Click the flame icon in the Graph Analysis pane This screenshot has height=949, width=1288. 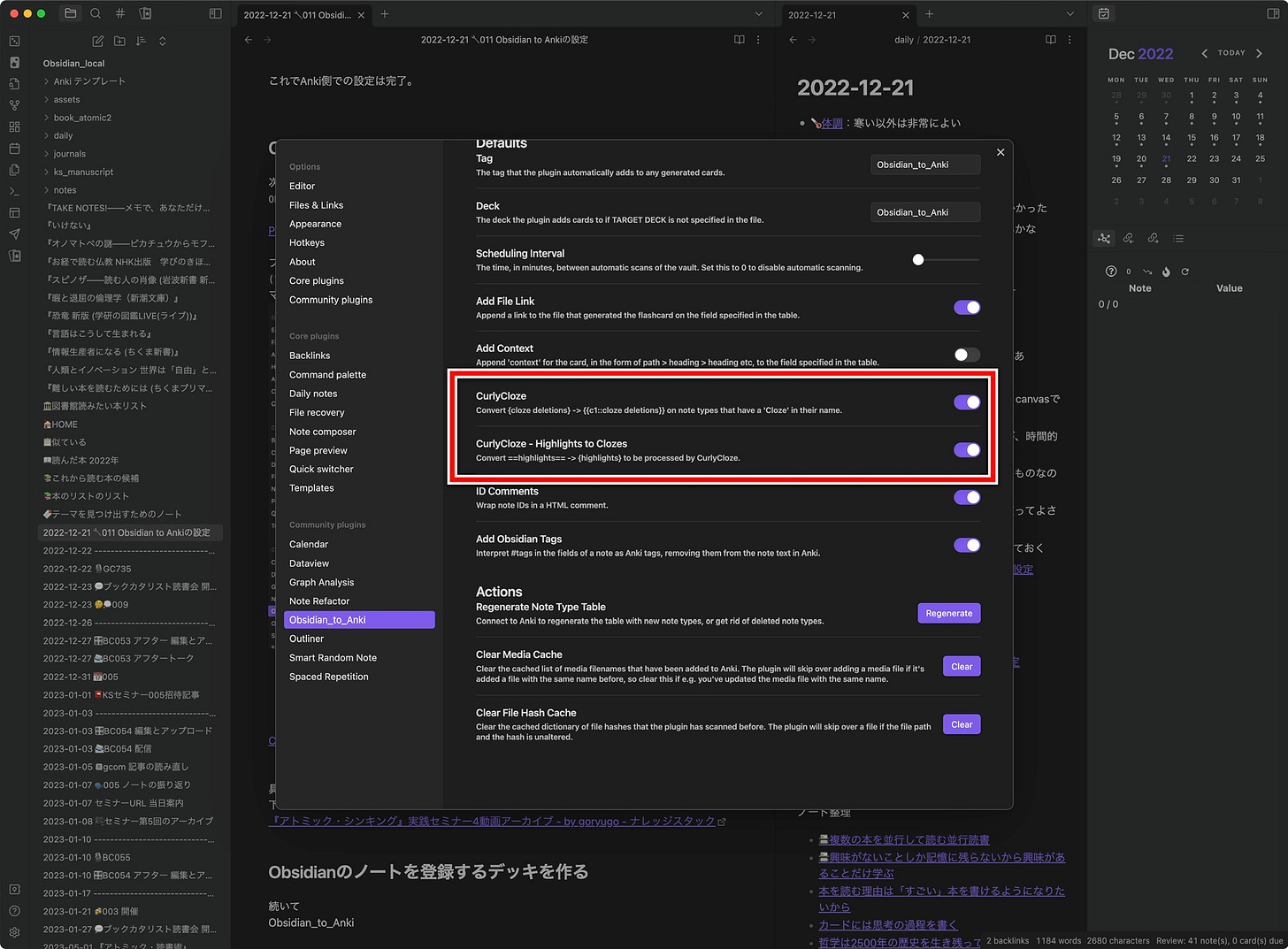click(1166, 272)
